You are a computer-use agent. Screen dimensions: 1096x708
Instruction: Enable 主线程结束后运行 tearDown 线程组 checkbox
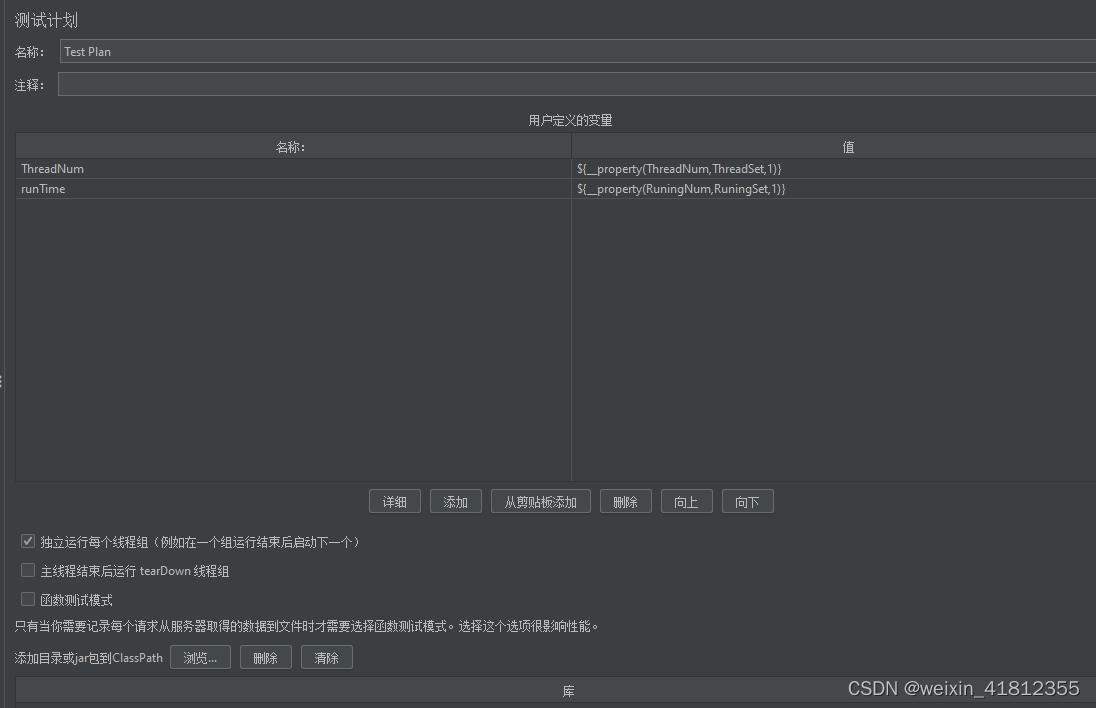click(28, 570)
